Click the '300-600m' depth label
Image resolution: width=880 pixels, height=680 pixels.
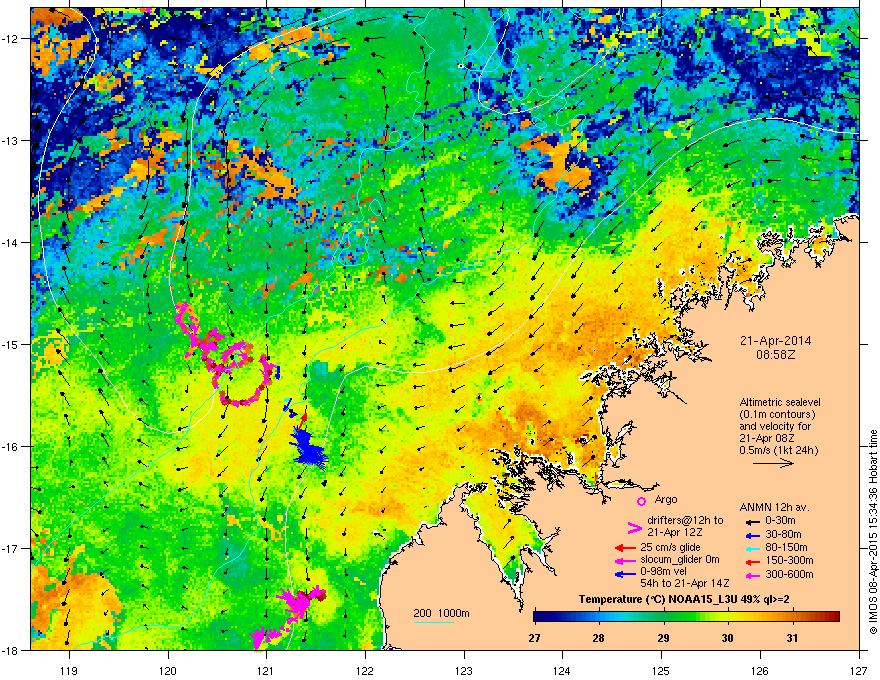789,575
